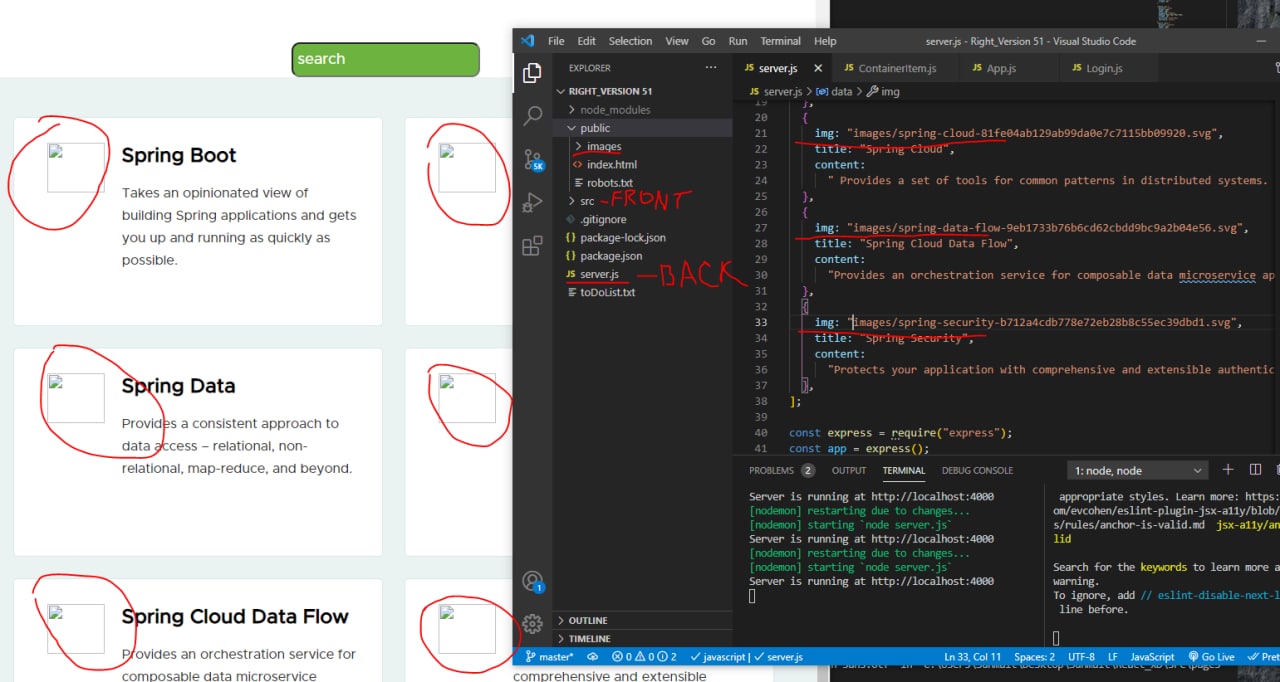This screenshot has height=682, width=1280.
Task: Open the File menu
Action: click(556, 41)
